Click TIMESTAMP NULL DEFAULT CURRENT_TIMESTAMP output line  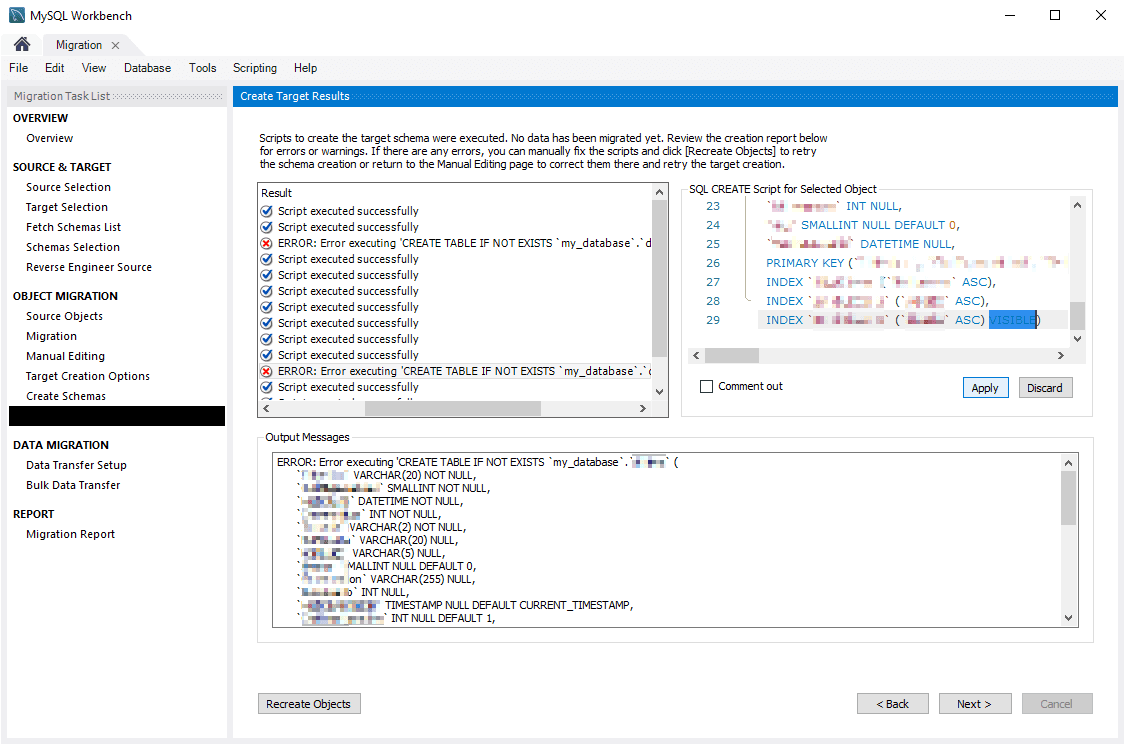[509, 605]
